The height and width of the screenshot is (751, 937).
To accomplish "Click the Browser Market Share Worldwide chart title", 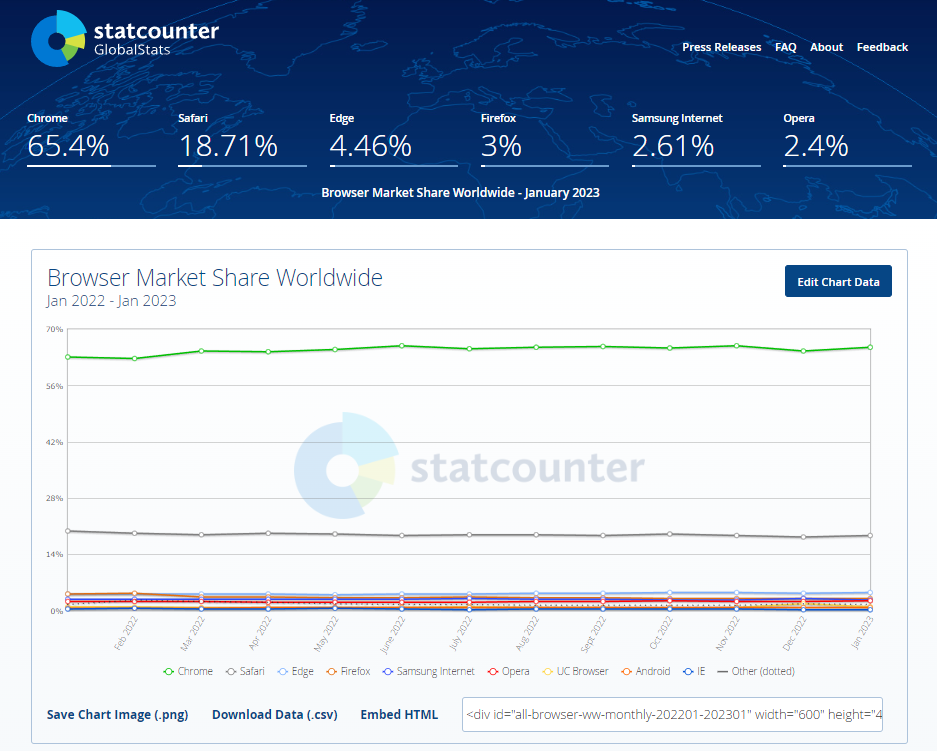I will 215,278.
